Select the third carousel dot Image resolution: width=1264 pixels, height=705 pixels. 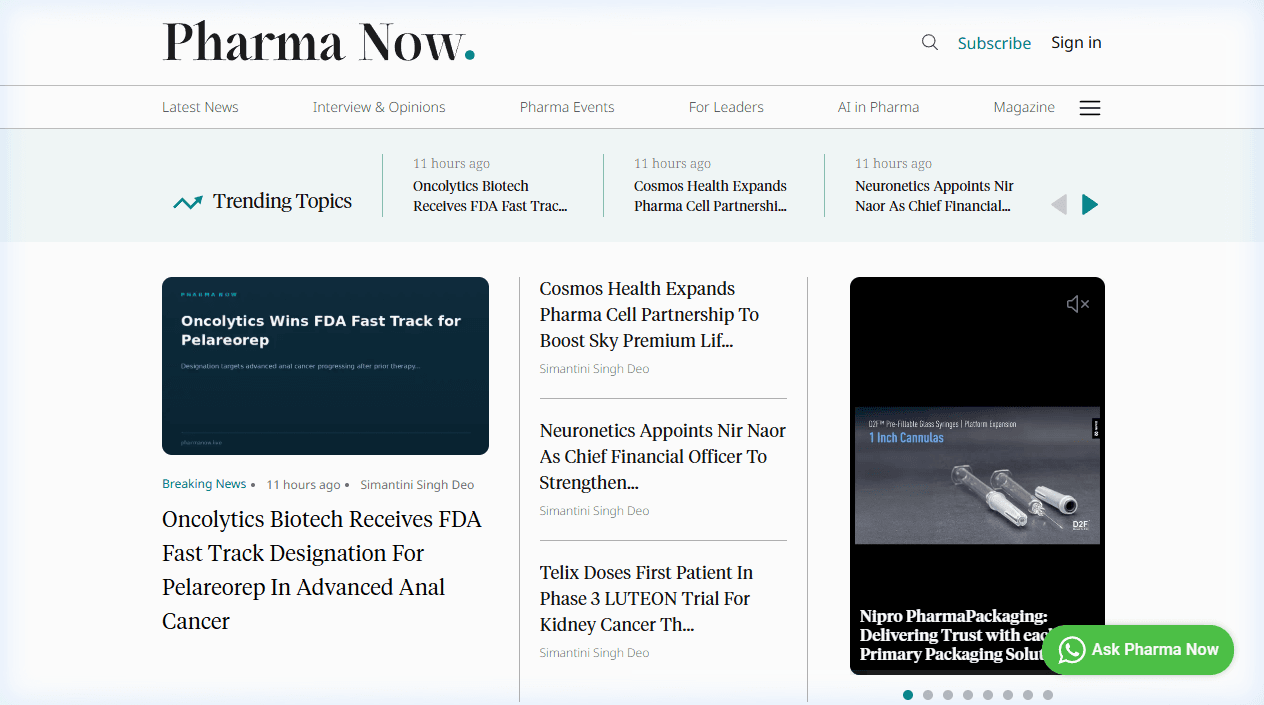[x=948, y=695]
